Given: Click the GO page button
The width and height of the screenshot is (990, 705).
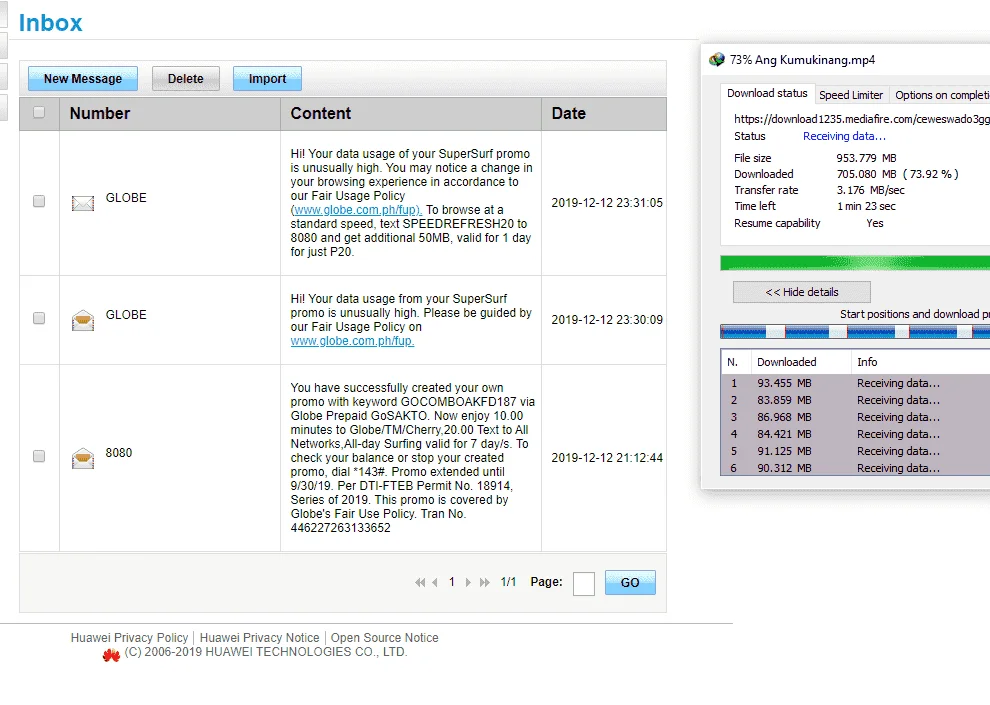Looking at the screenshot, I should point(630,583).
